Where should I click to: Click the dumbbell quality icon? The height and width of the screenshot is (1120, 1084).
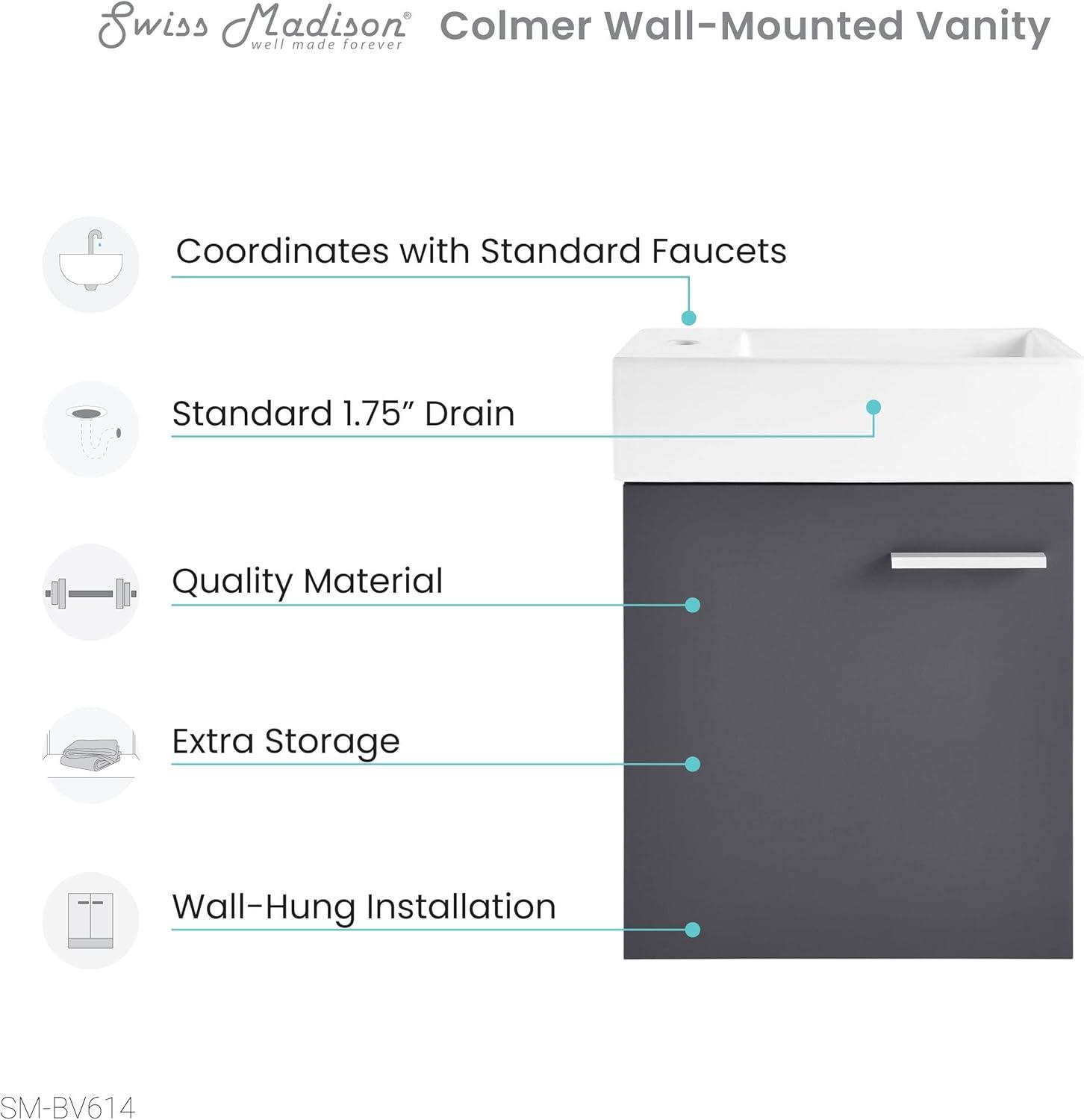pyautogui.click(x=91, y=593)
